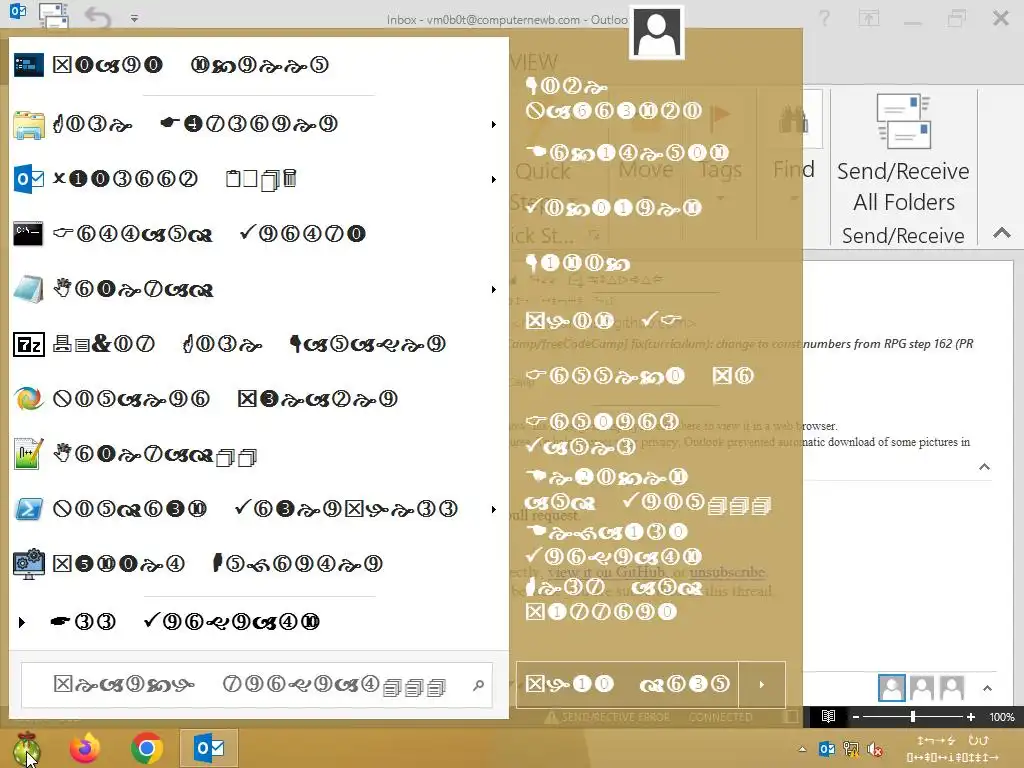Open shut down options arrow in Start menu
Screen dimensions: 1024x768
(x=761, y=684)
